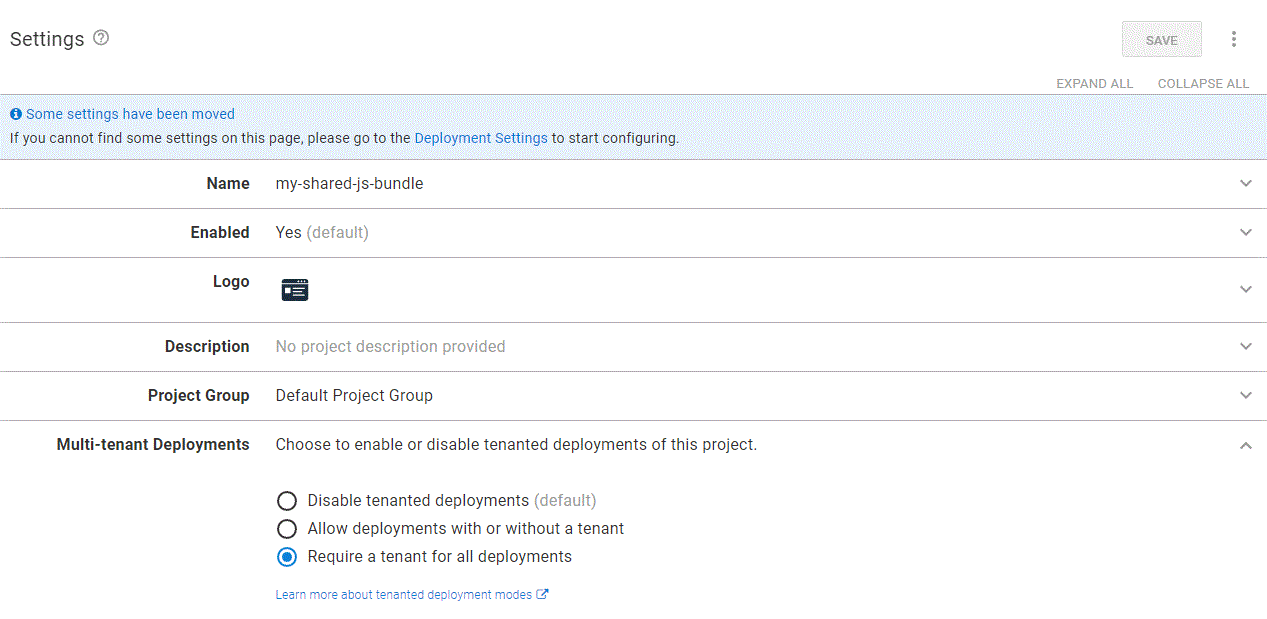Expand the Name section chevron
Screen dimensions: 1267x619
pyautogui.click(x=1246, y=183)
